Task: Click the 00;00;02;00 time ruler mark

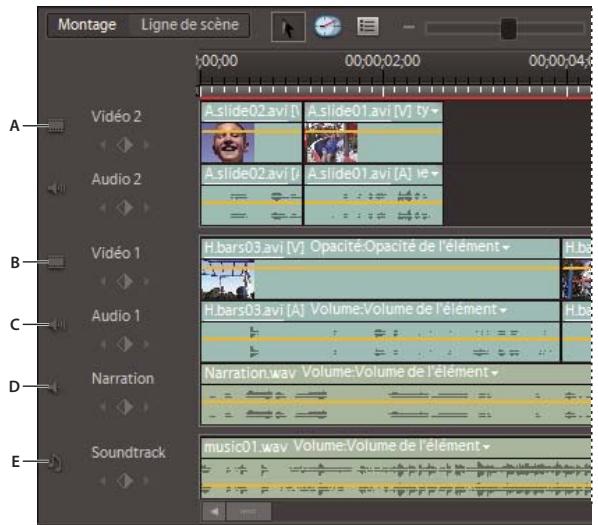Action: (x=383, y=61)
